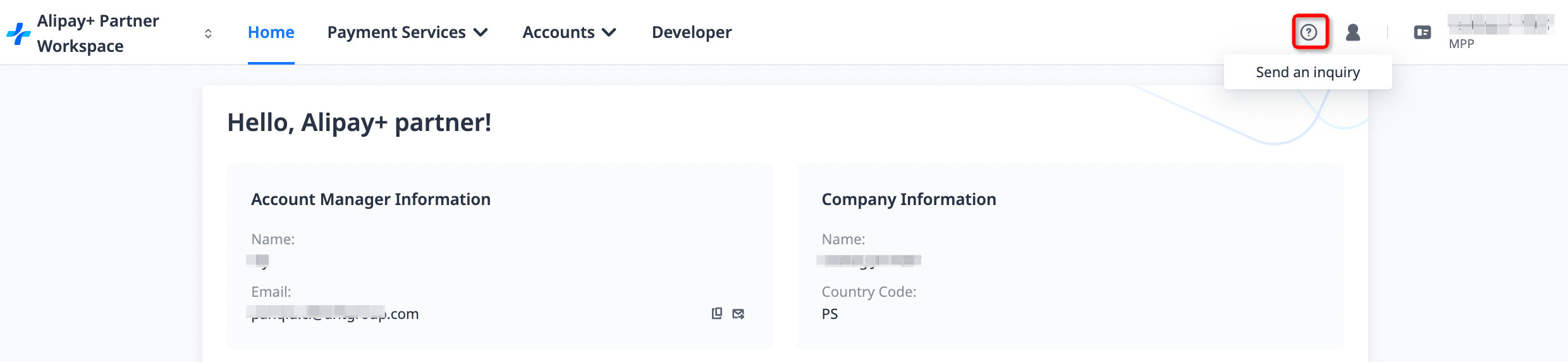Copy the account manager email address
1568x362 pixels.
[717, 313]
